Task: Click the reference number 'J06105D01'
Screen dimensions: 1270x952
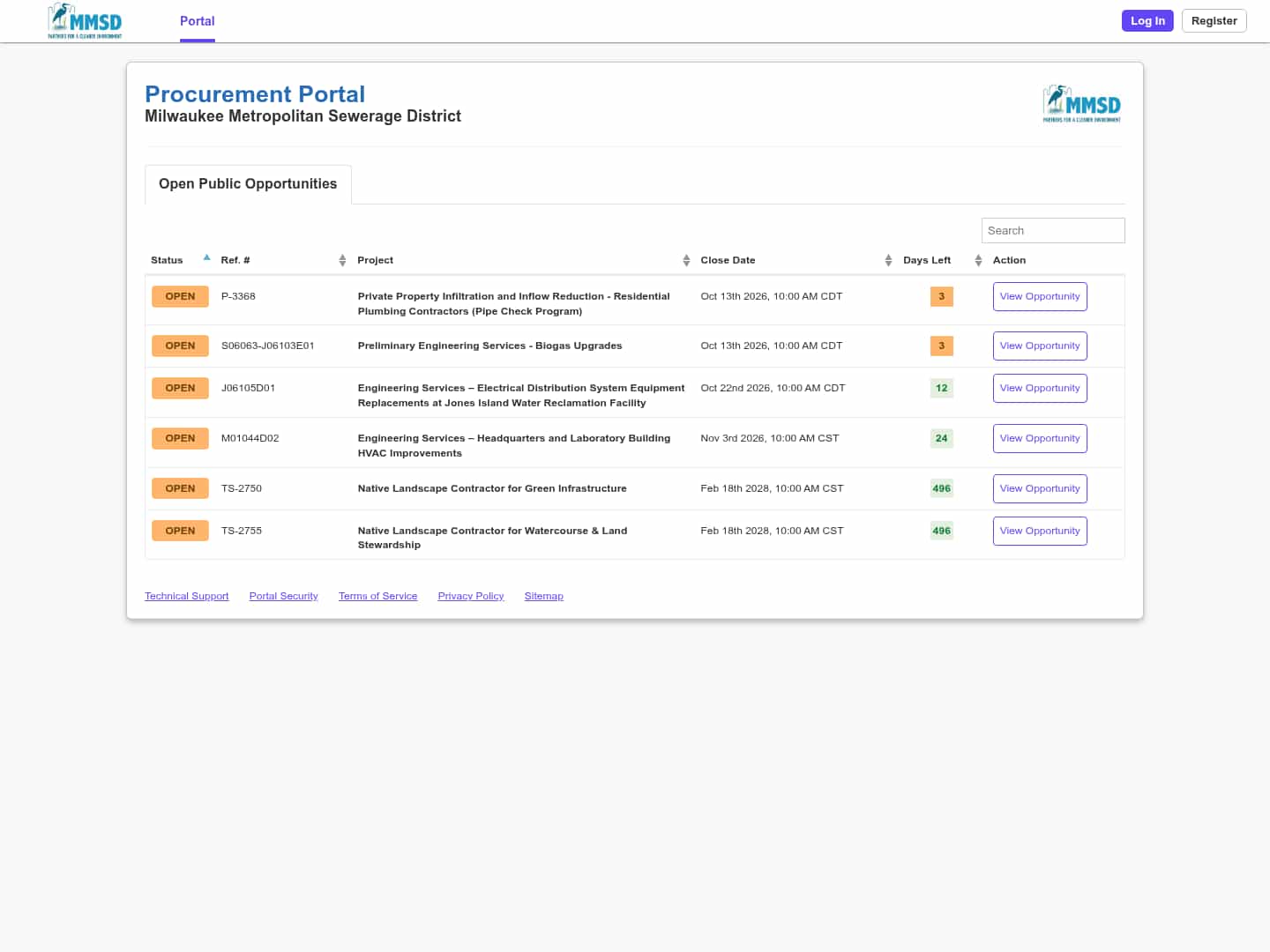Action: pyautogui.click(x=249, y=389)
